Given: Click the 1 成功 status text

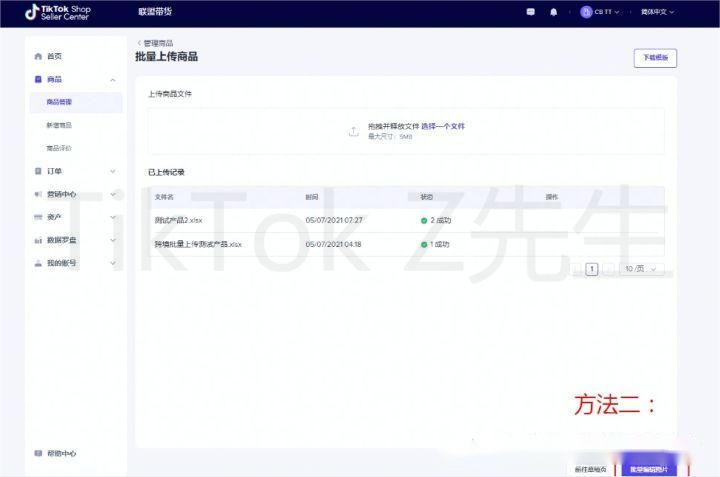Looking at the screenshot, I should click(x=439, y=244).
